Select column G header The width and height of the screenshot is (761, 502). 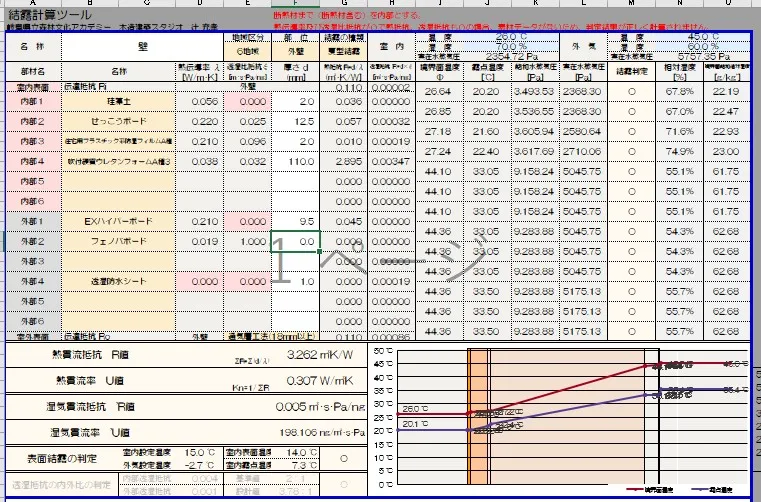[344, 3]
